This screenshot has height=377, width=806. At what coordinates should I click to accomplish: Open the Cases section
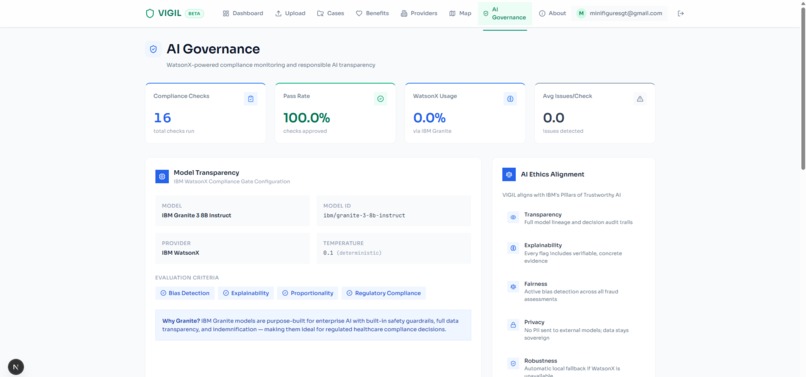pyautogui.click(x=331, y=13)
